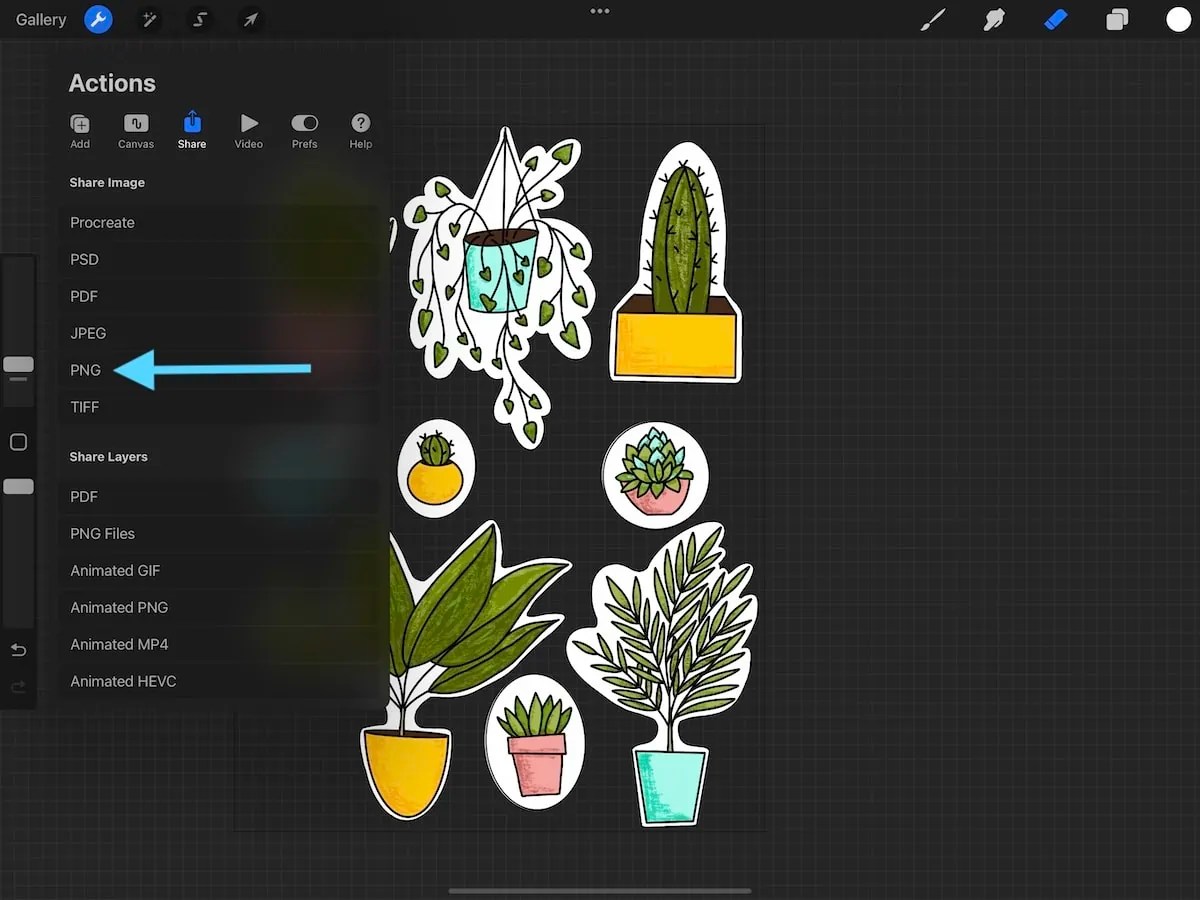Return to the Gallery
Viewport: 1200px width, 900px height.
(x=40, y=19)
